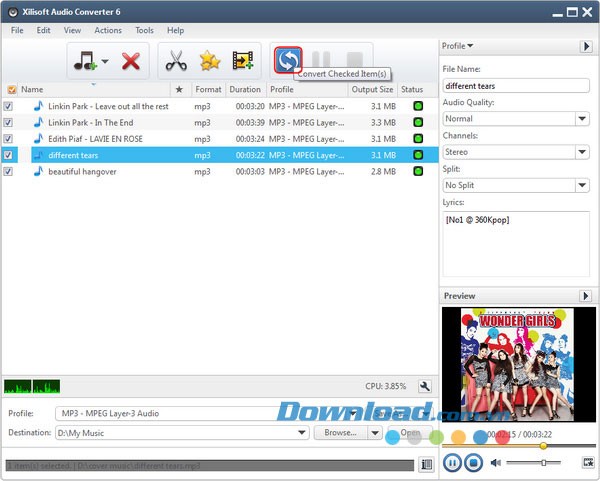Click music note icon of LAVIE EN ROSE
This screenshot has width=600, height=481.
pyautogui.click(x=38, y=139)
